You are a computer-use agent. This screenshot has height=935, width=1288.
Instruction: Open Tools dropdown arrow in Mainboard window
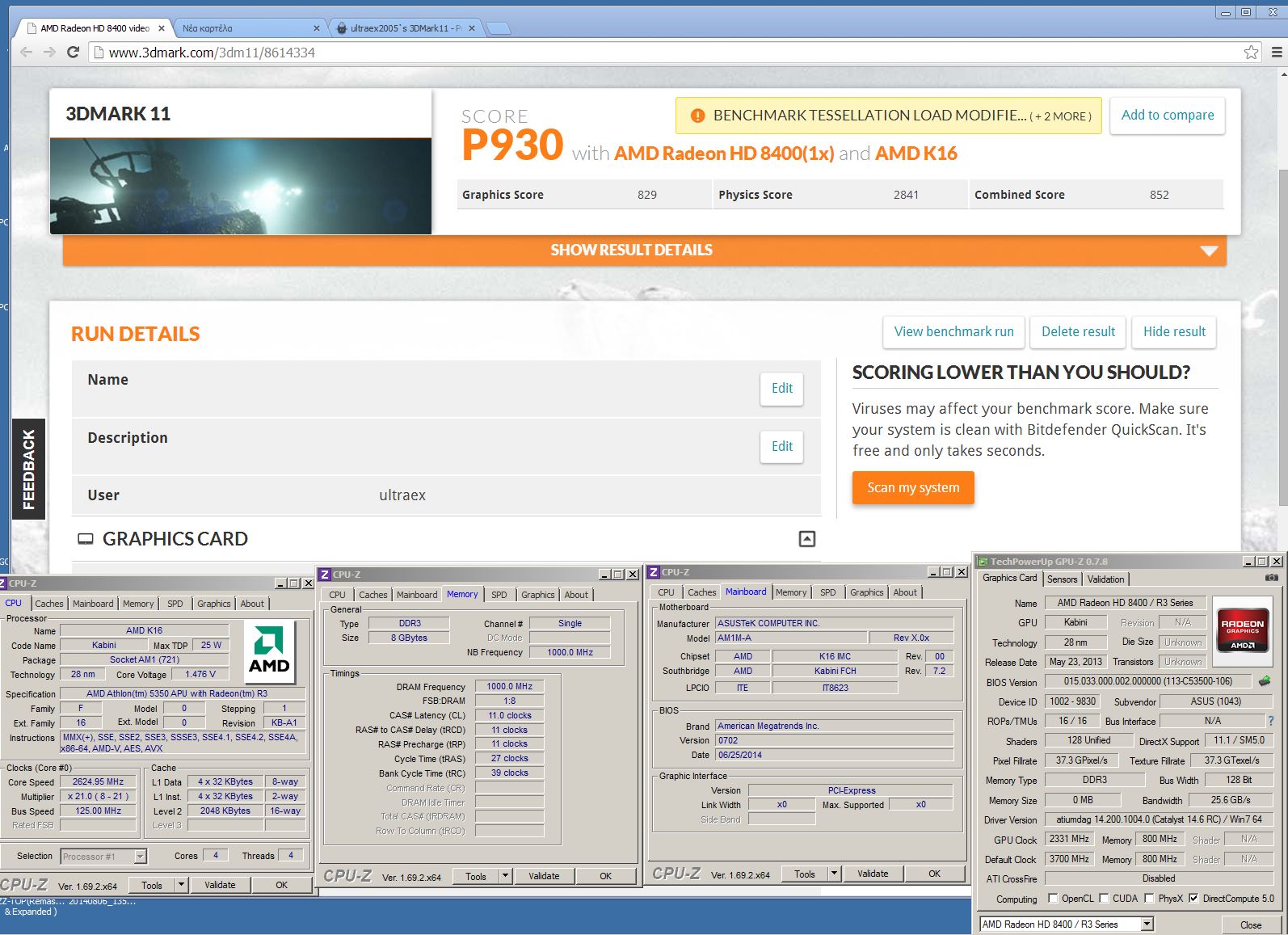tap(834, 874)
